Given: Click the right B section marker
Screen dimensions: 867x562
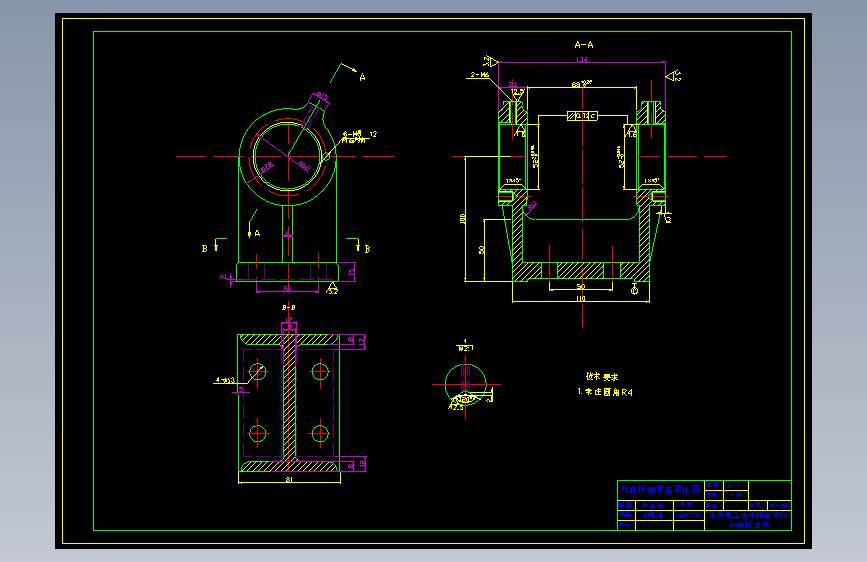Looking at the screenshot, I should [x=360, y=246].
